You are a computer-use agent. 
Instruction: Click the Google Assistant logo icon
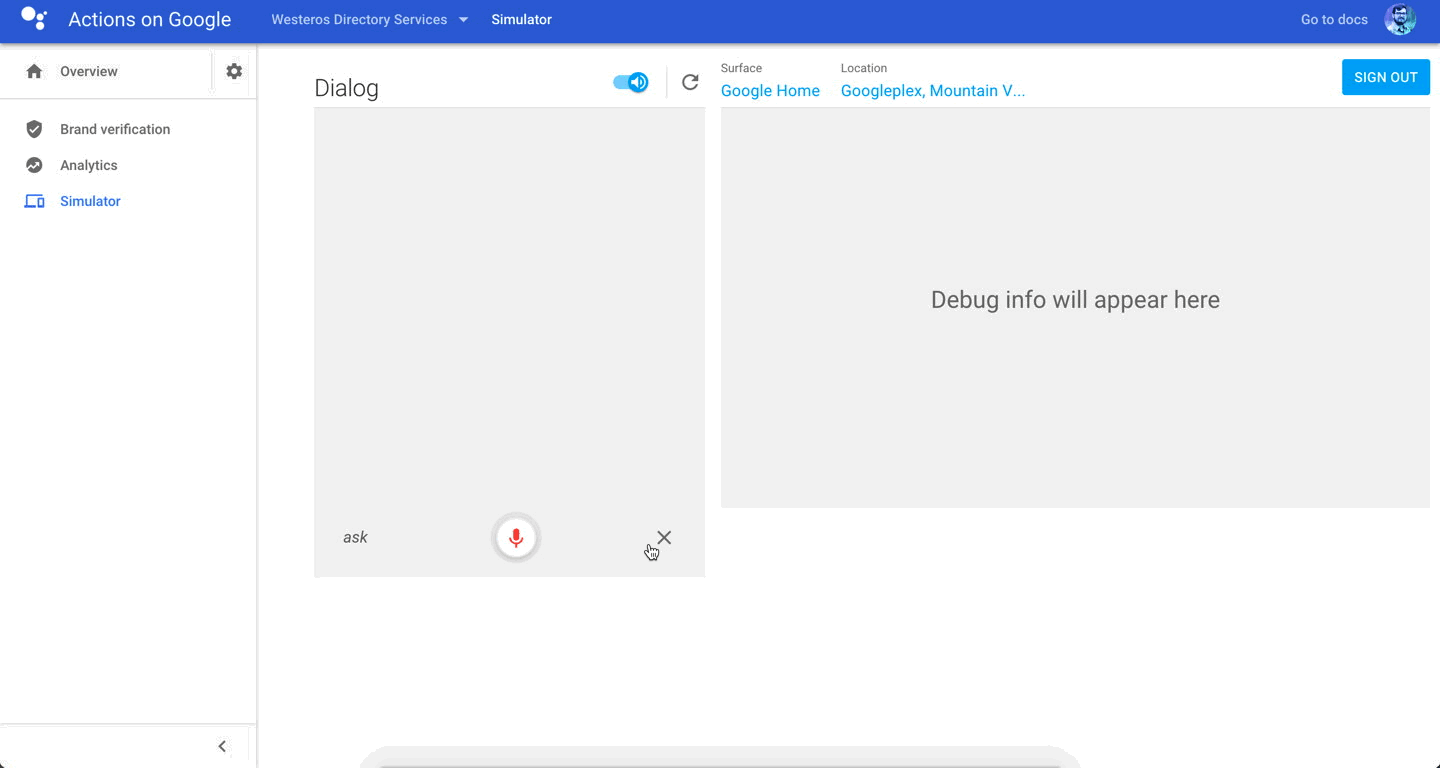click(34, 19)
